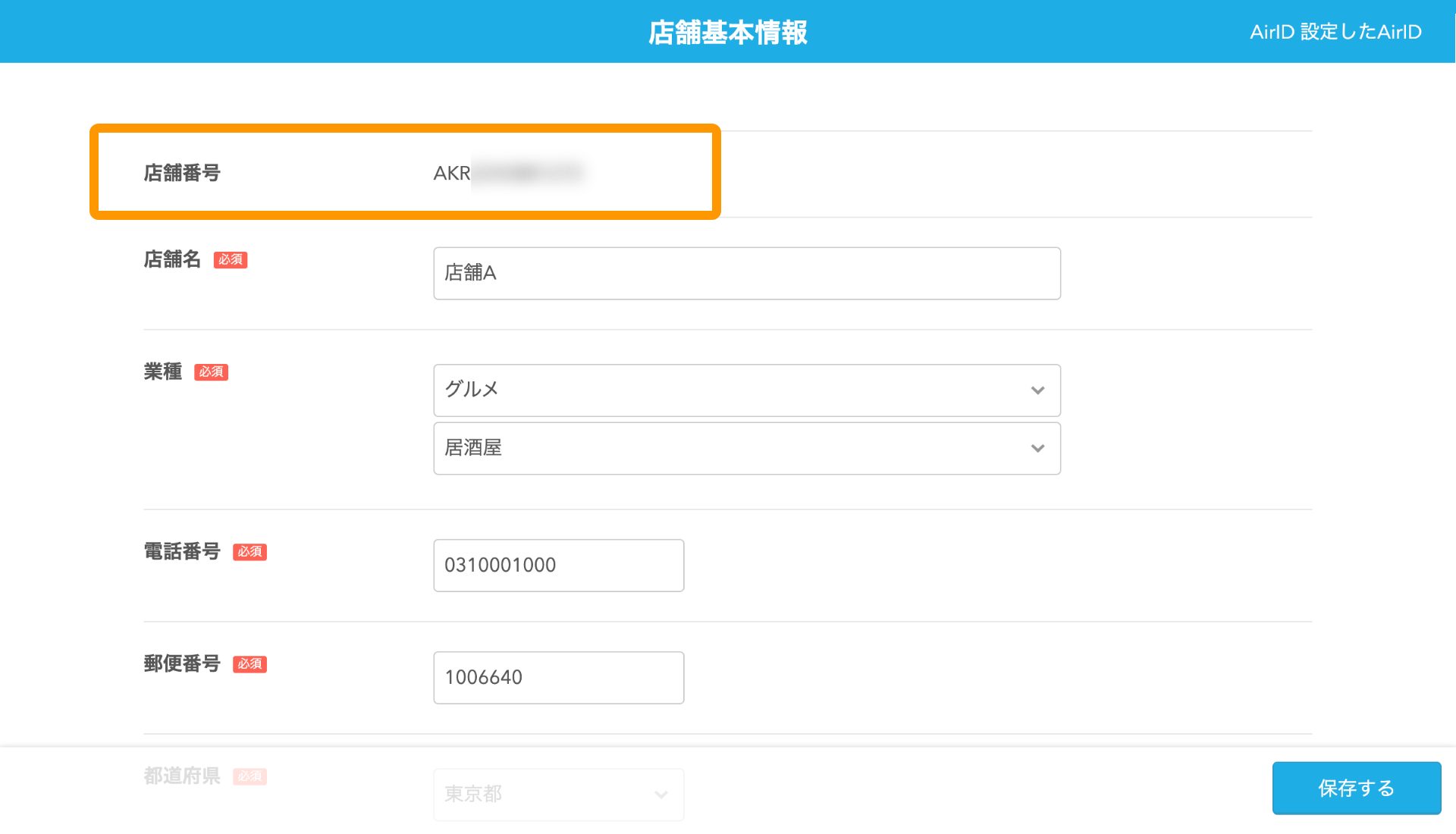This screenshot has height=834, width=1456.
Task: Open the AirID 設定したAirID account link
Action: (1335, 32)
